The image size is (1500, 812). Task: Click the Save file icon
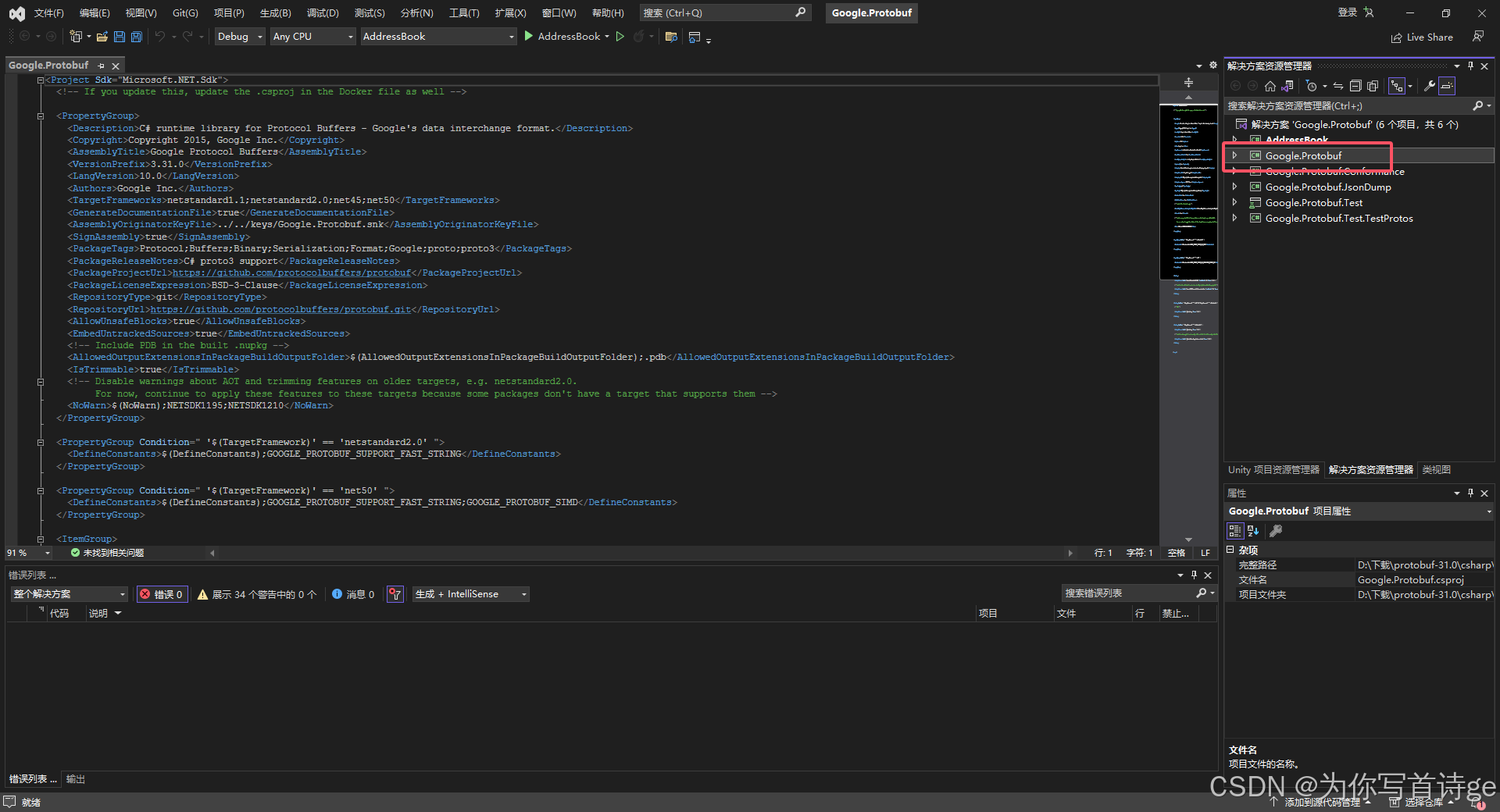point(120,37)
